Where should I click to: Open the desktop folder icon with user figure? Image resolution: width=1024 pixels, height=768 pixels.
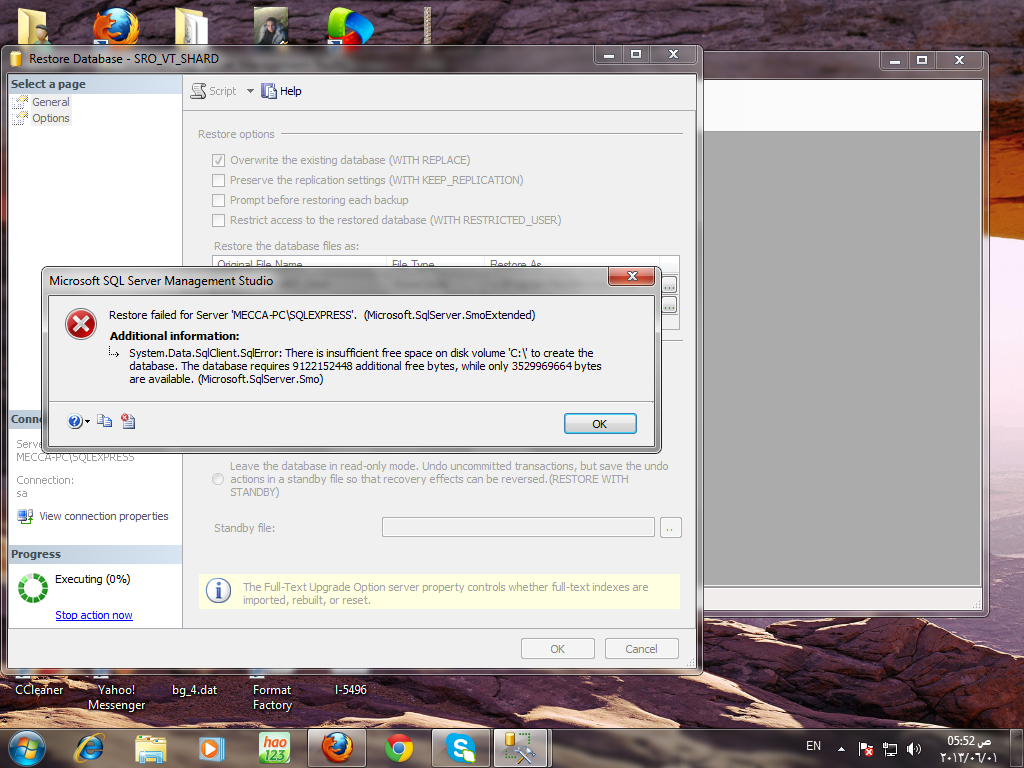(33, 26)
